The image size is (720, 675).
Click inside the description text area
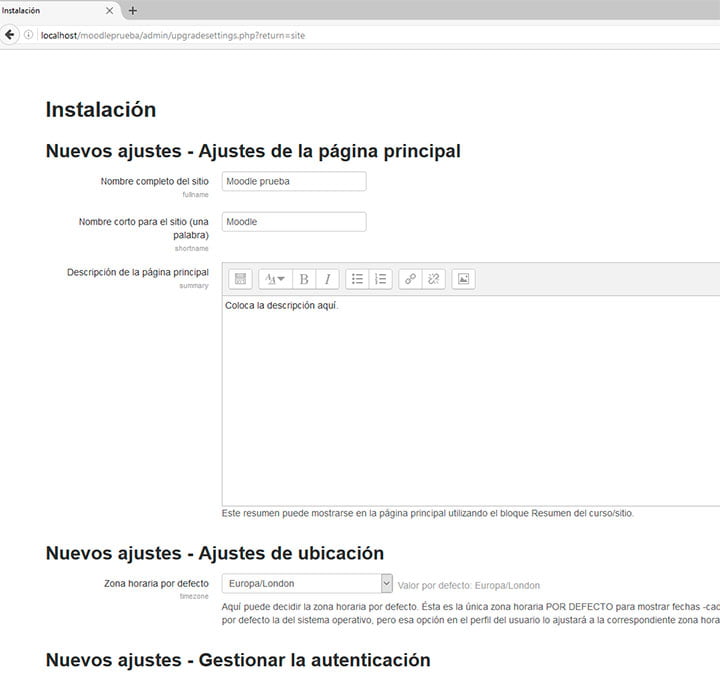(x=470, y=400)
